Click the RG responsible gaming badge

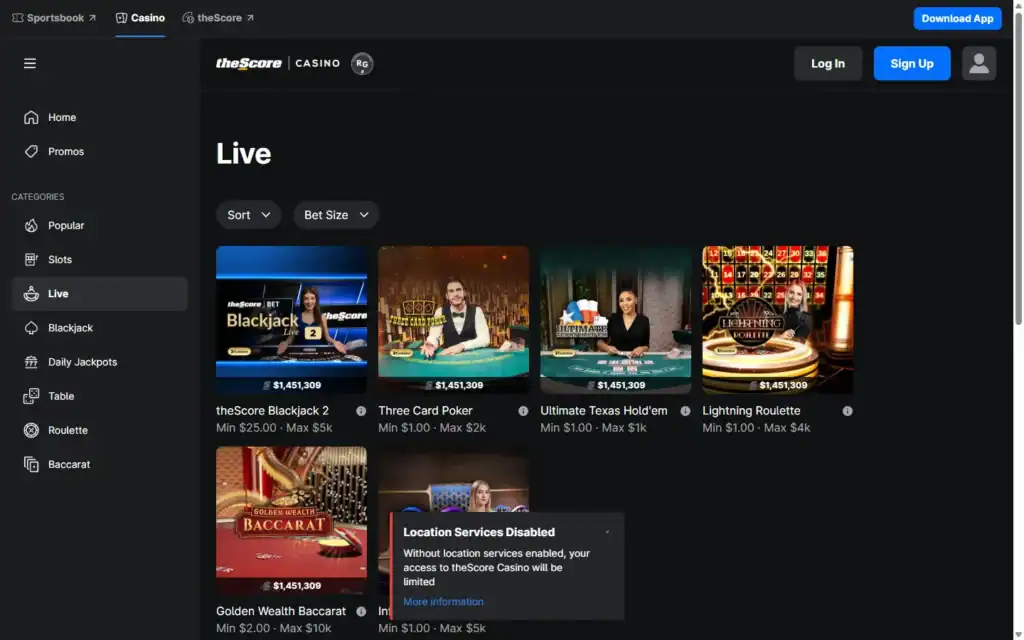[x=362, y=63]
